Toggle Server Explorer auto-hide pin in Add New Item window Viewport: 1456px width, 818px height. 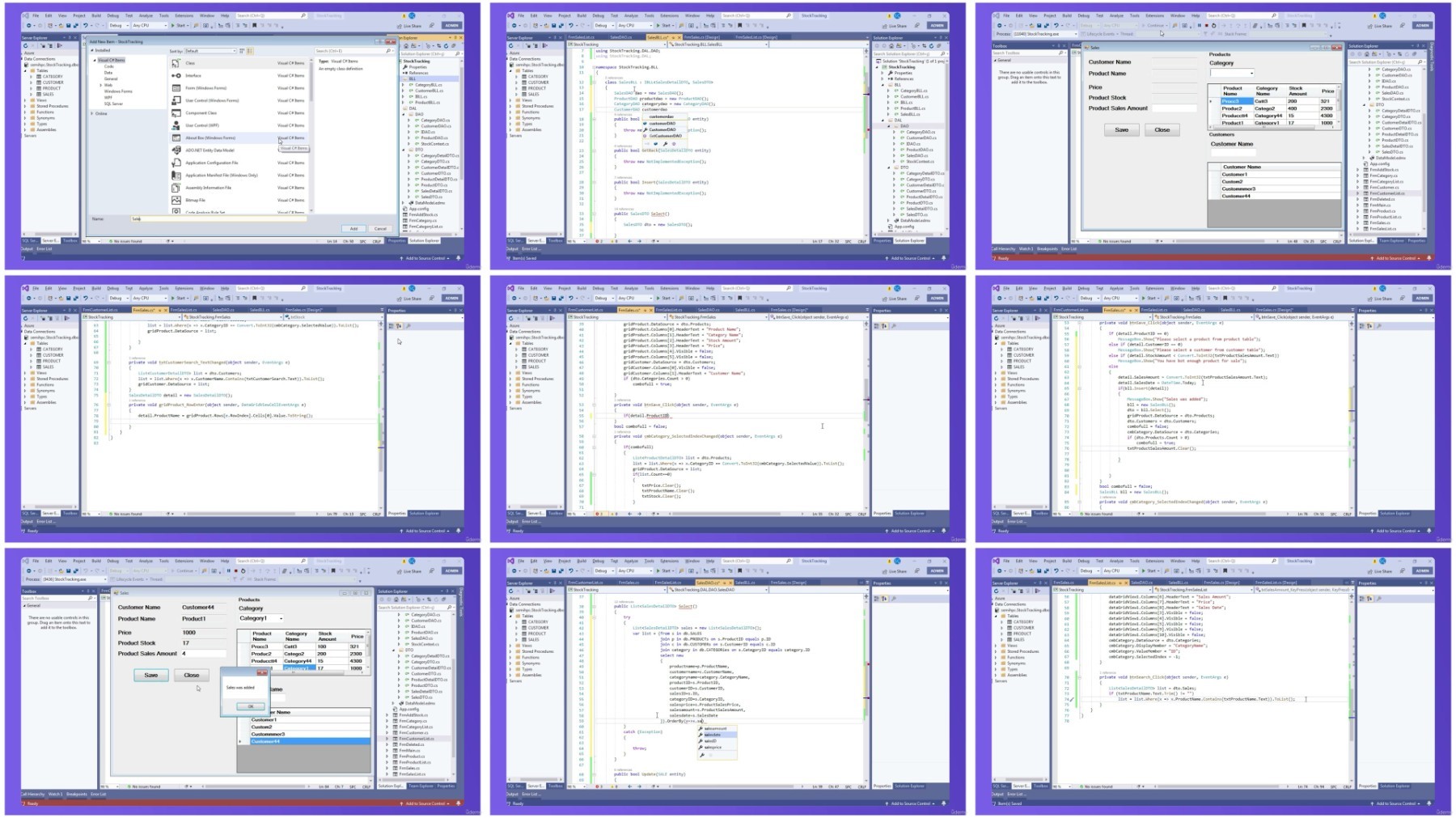pyautogui.click(x=70, y=37)
